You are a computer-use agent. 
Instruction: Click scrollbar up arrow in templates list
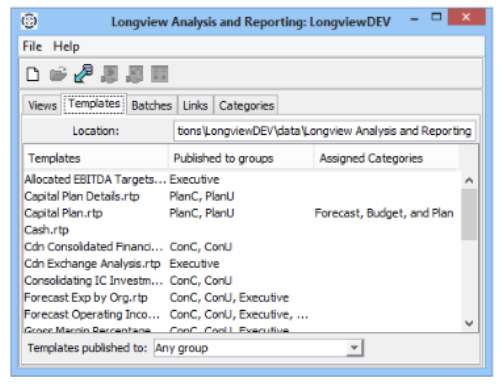coord(469,180)
